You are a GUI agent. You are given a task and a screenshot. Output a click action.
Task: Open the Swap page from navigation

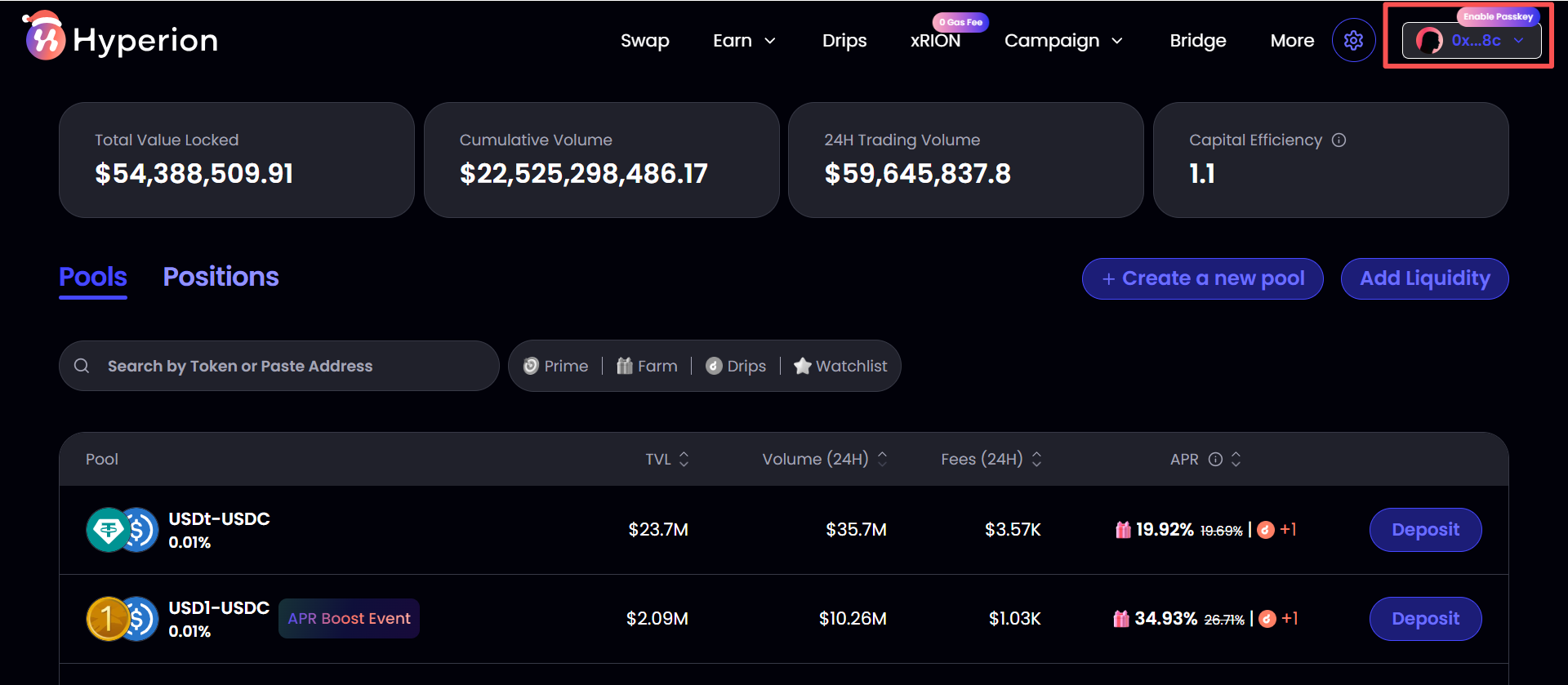[x=644, y=40]
